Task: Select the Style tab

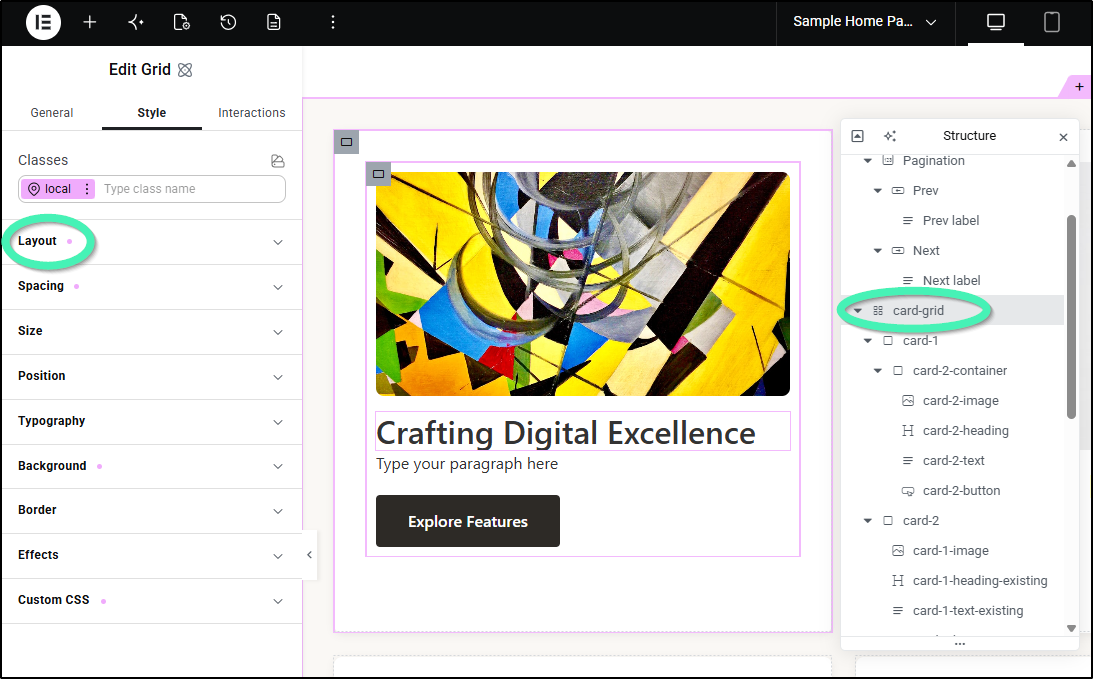Action: [151, 113]
